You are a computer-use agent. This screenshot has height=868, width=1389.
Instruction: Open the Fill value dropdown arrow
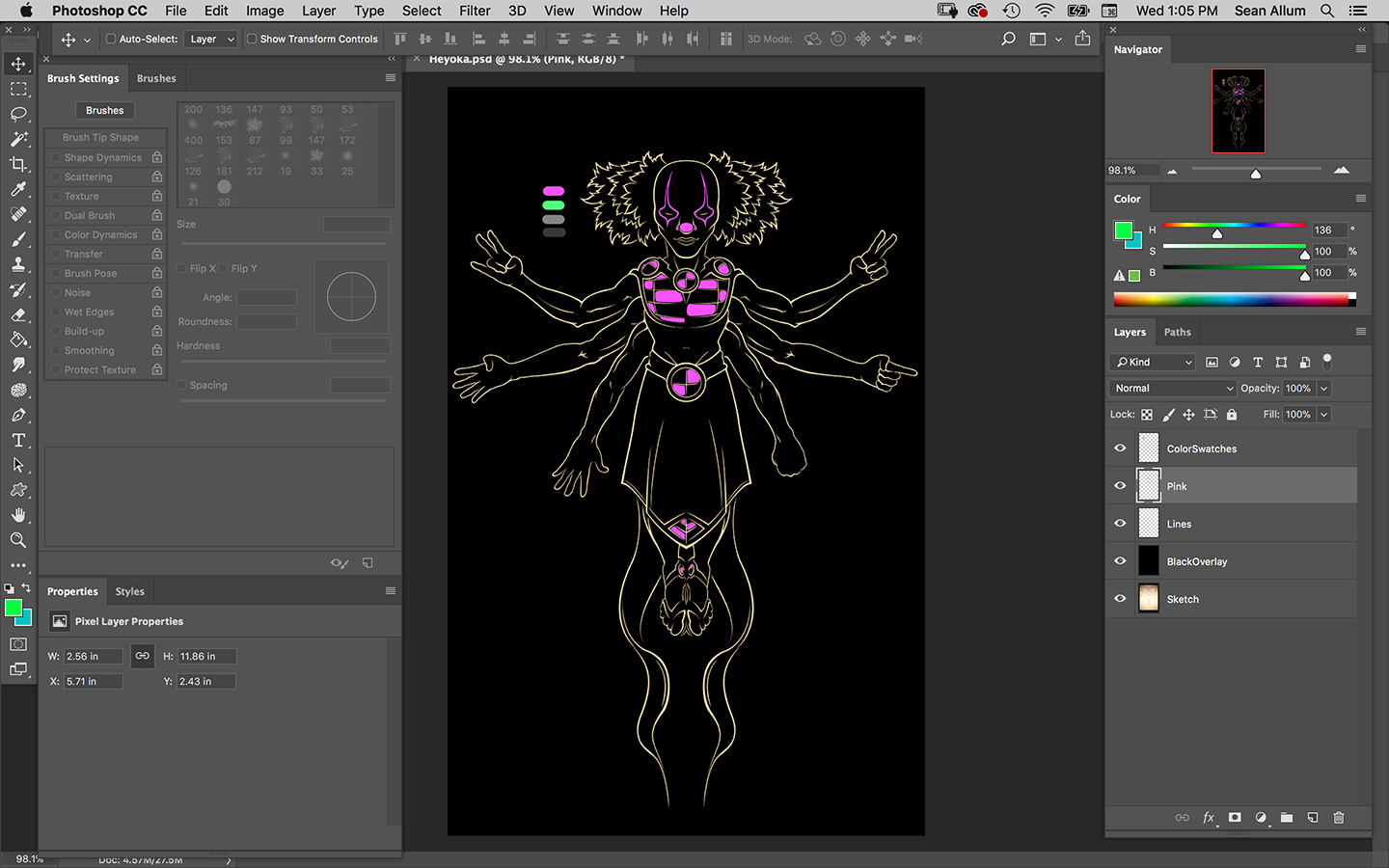[x=1324, y=415]
